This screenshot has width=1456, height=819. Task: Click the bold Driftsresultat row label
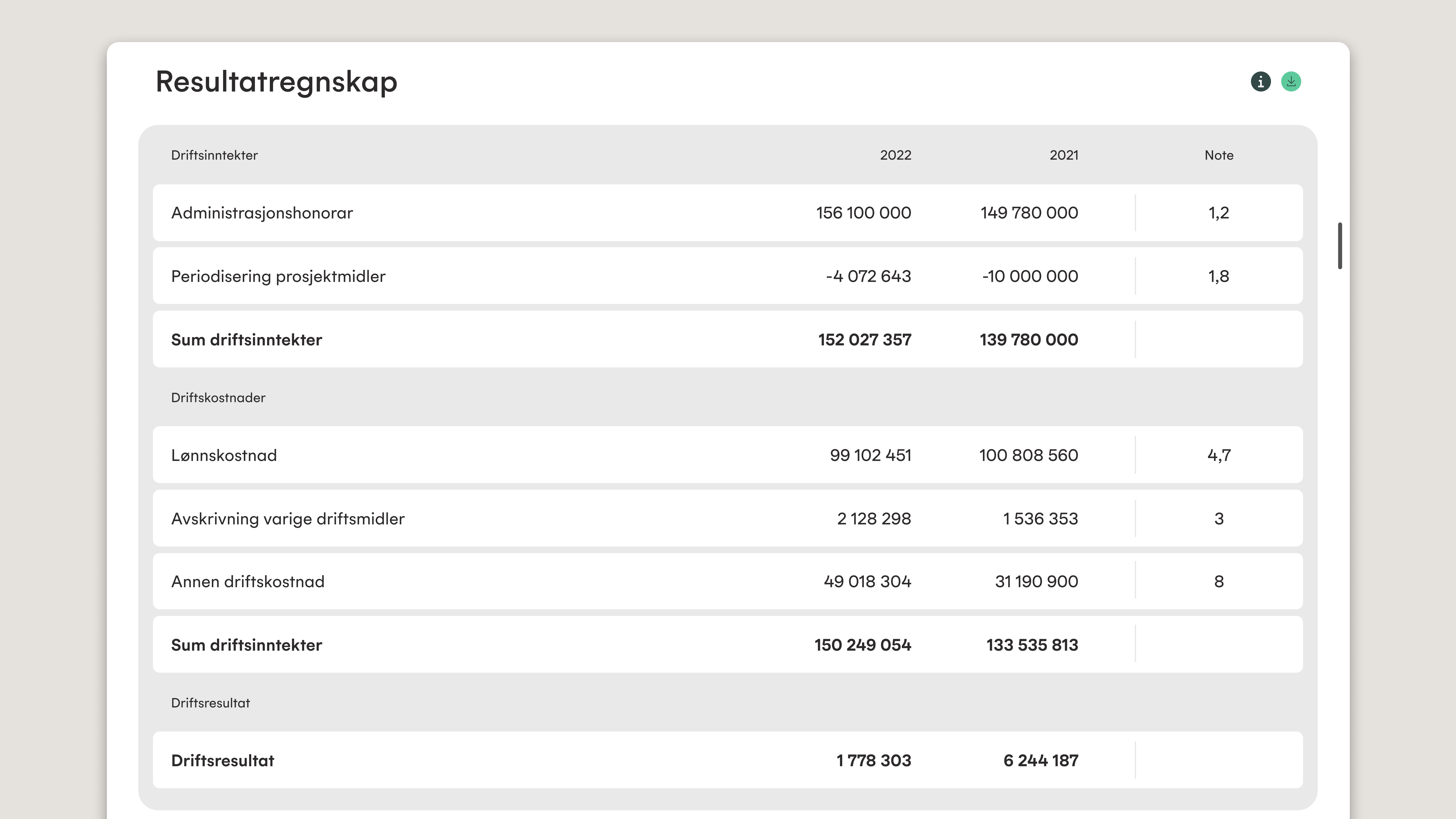tap(222, 760)
